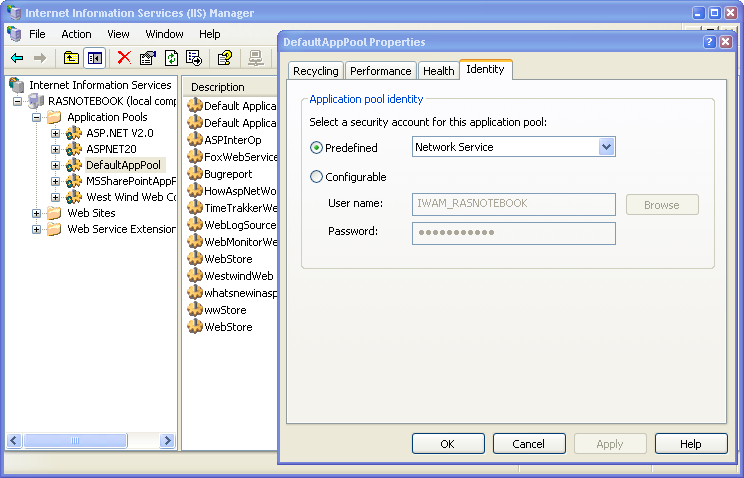Click the Back arrow toolbar icon

tap(17, 58)
